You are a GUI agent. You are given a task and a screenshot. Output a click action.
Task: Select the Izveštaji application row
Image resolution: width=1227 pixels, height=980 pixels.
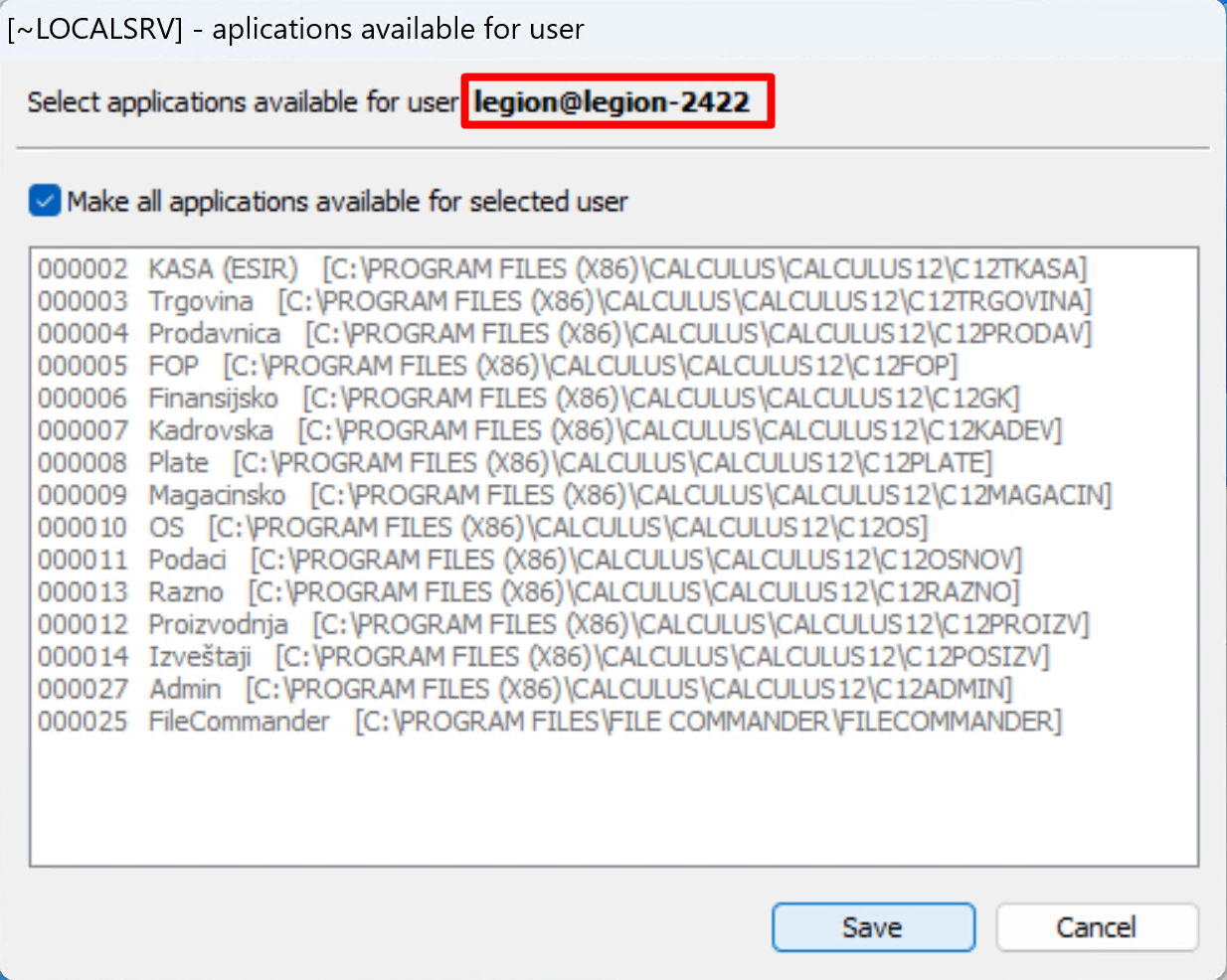click(x=543, y=657)
